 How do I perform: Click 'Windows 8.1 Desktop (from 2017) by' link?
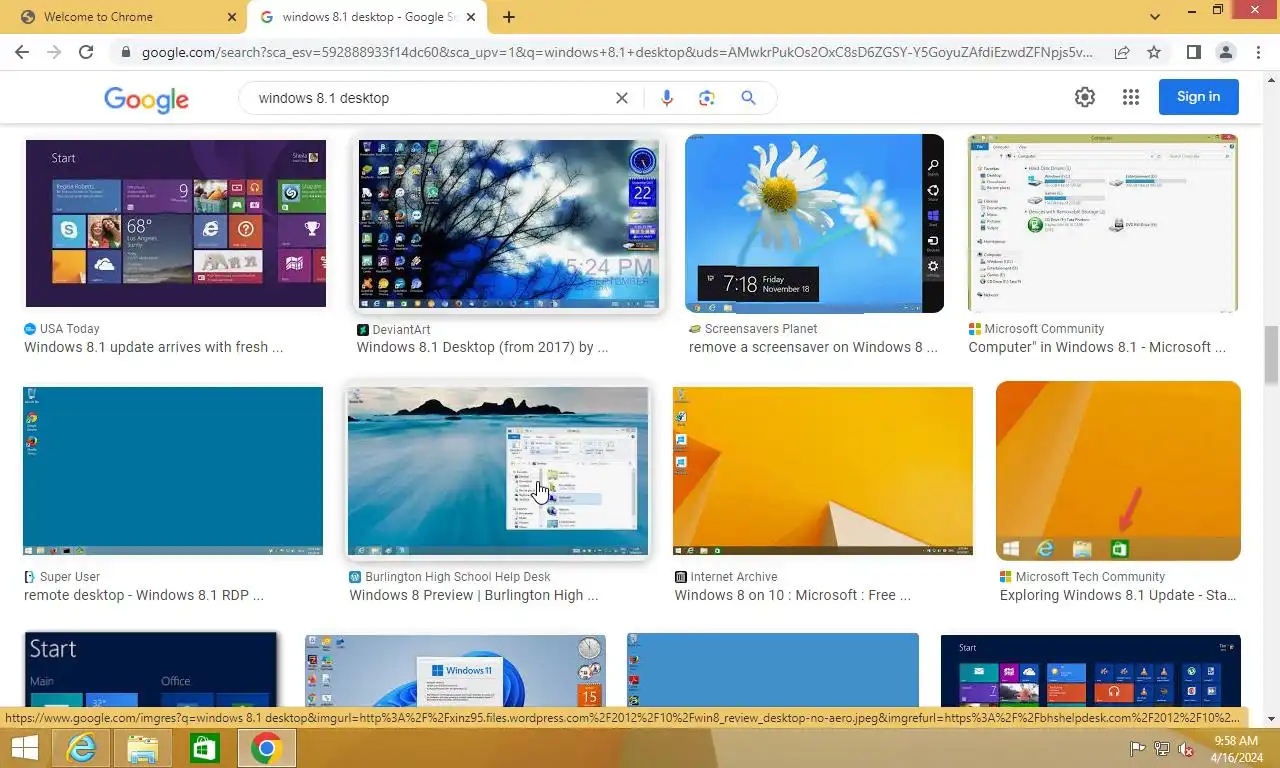point(482,347)
